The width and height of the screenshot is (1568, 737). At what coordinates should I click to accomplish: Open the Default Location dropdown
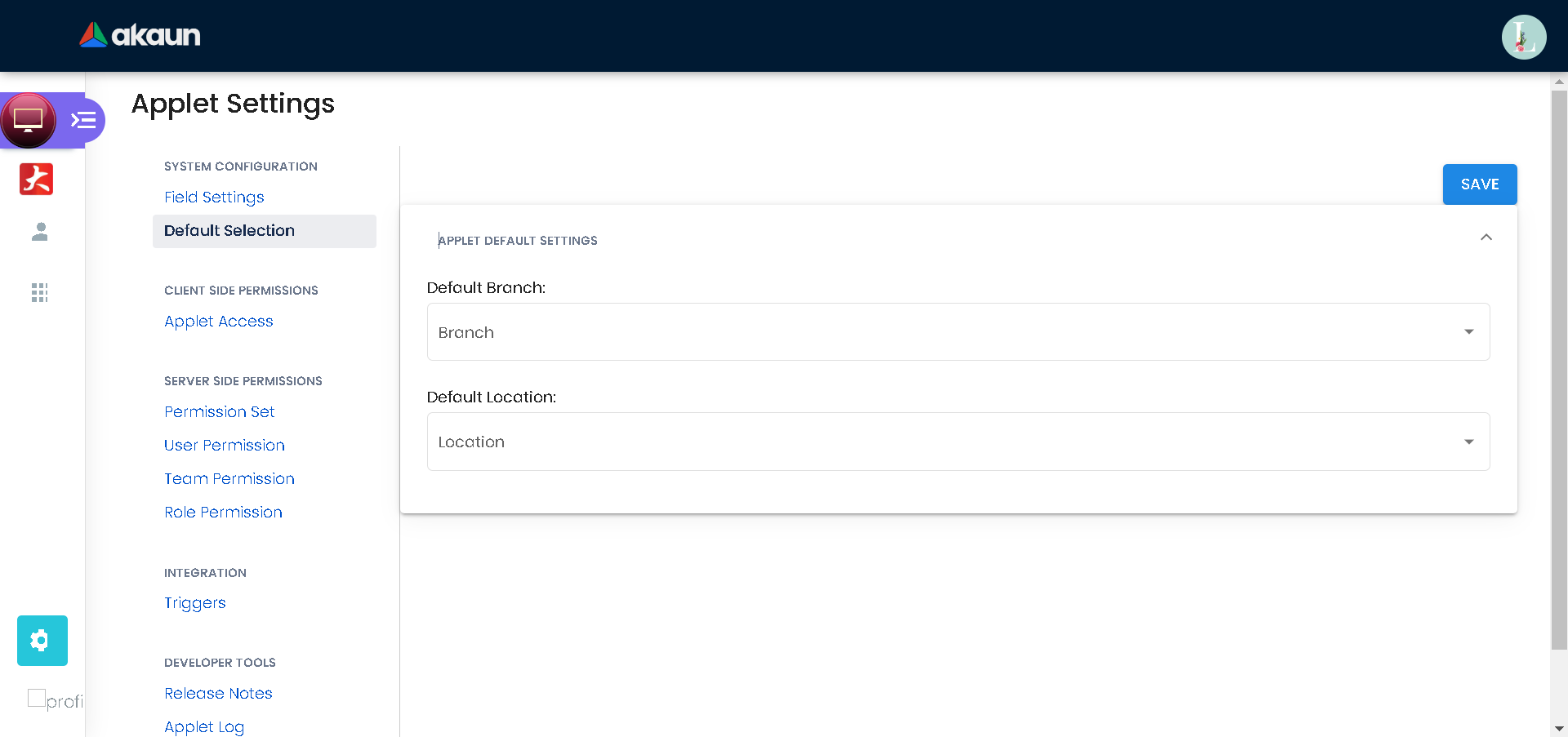pos(959,442)
